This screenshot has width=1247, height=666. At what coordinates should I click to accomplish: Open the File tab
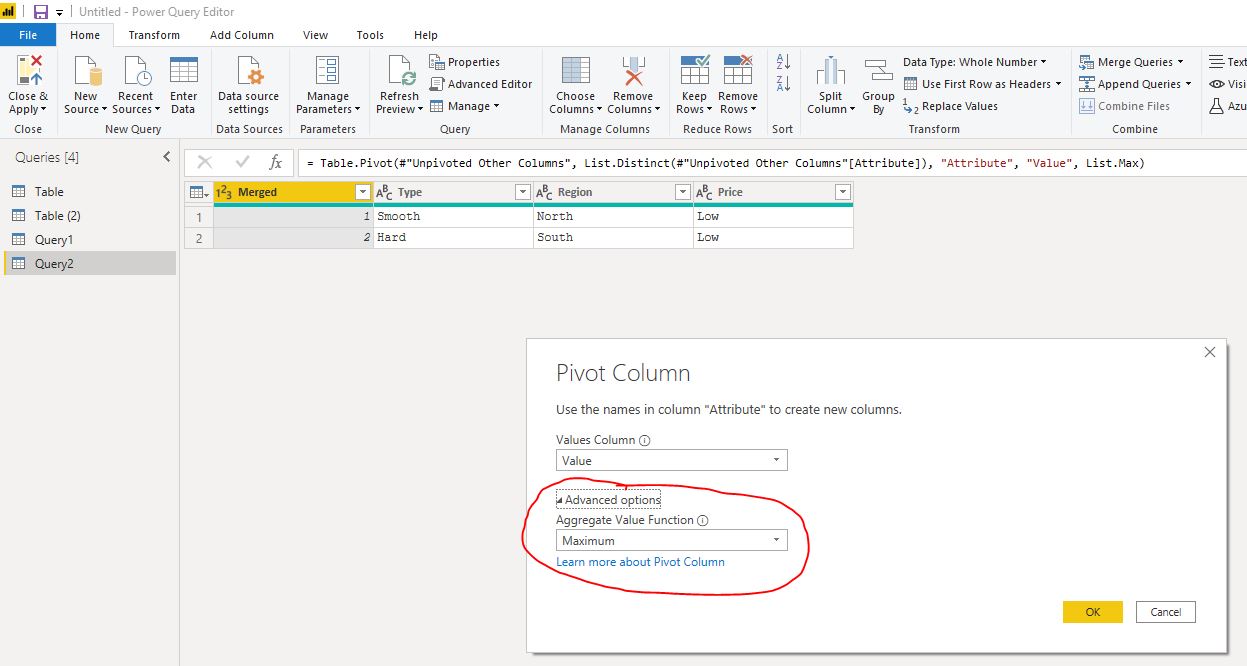[28, 35]
